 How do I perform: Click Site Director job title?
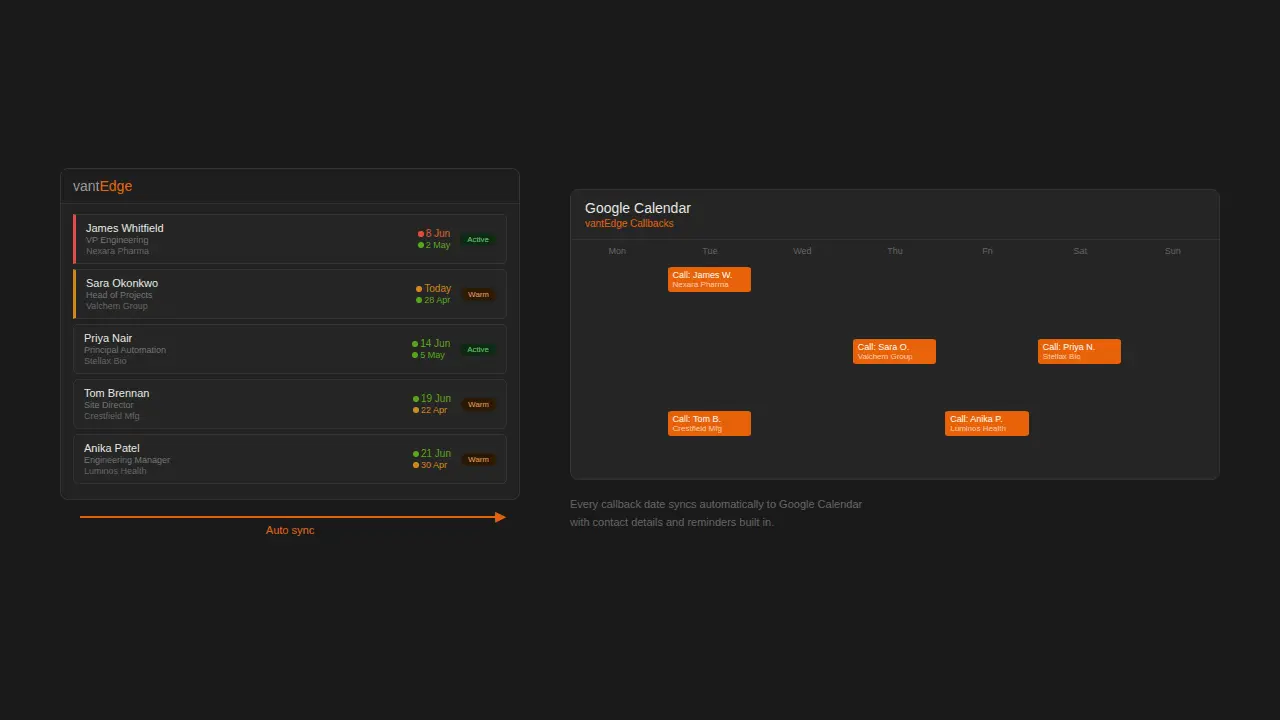pyautogui.click(x=109, y=405)
